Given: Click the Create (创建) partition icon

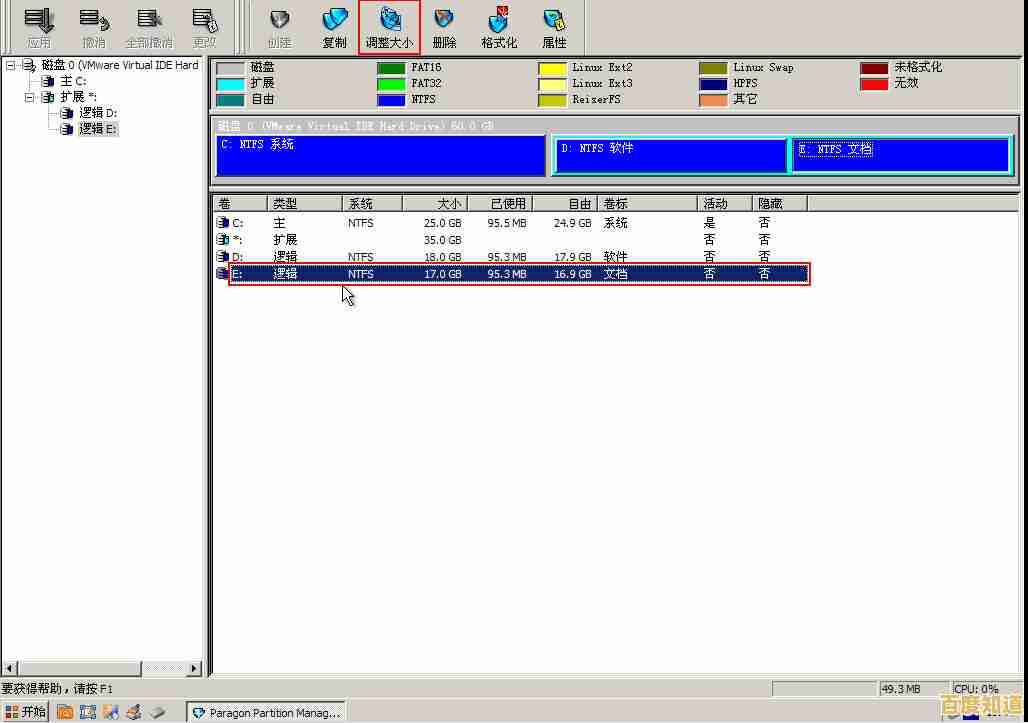Looking at the screenshot, I should coord(279,27).
